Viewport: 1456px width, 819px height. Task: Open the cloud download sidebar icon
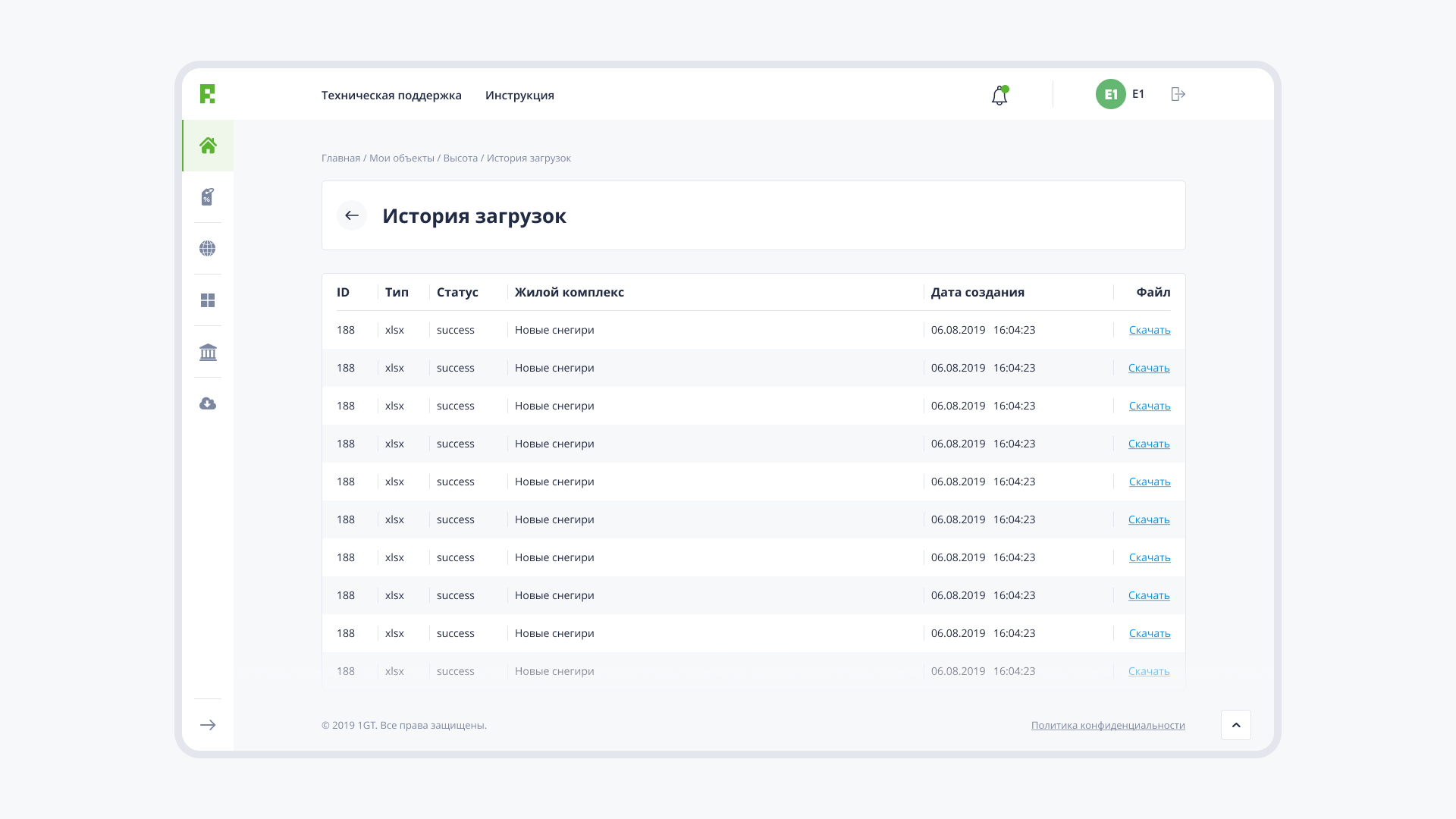coord(208,403)
